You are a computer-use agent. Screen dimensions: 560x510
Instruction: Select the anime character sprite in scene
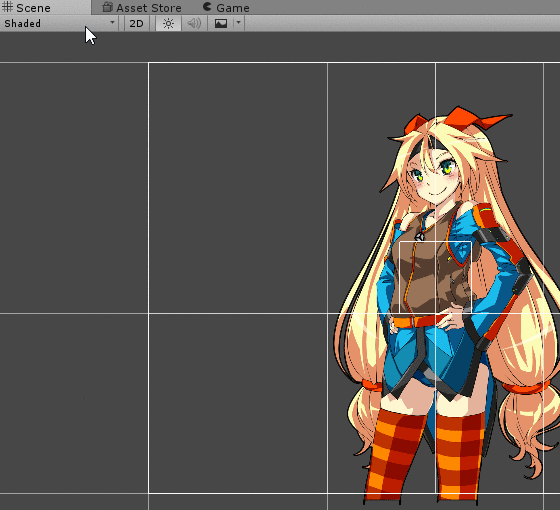click(446, 304)
